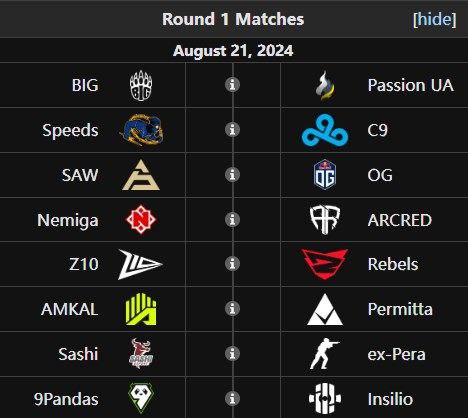Open match info for Speeds vs C9

232,130
